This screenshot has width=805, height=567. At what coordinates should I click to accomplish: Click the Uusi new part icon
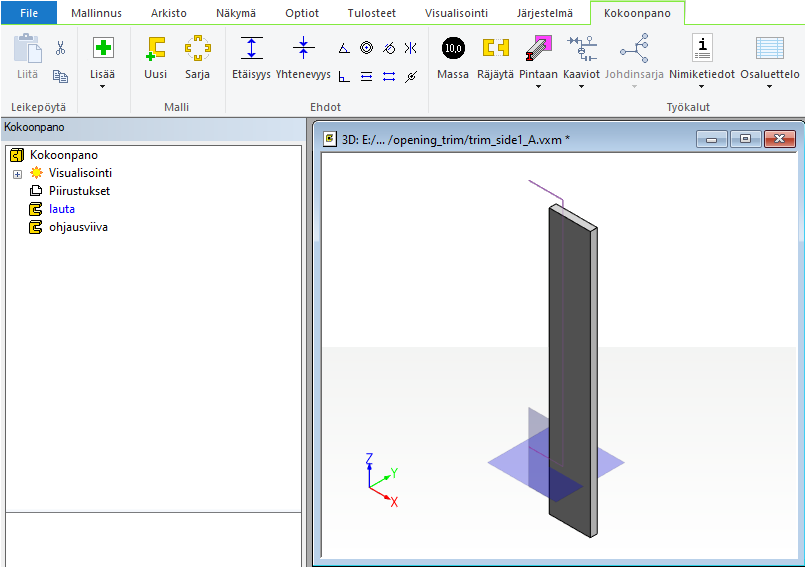(x=155, y=48)
